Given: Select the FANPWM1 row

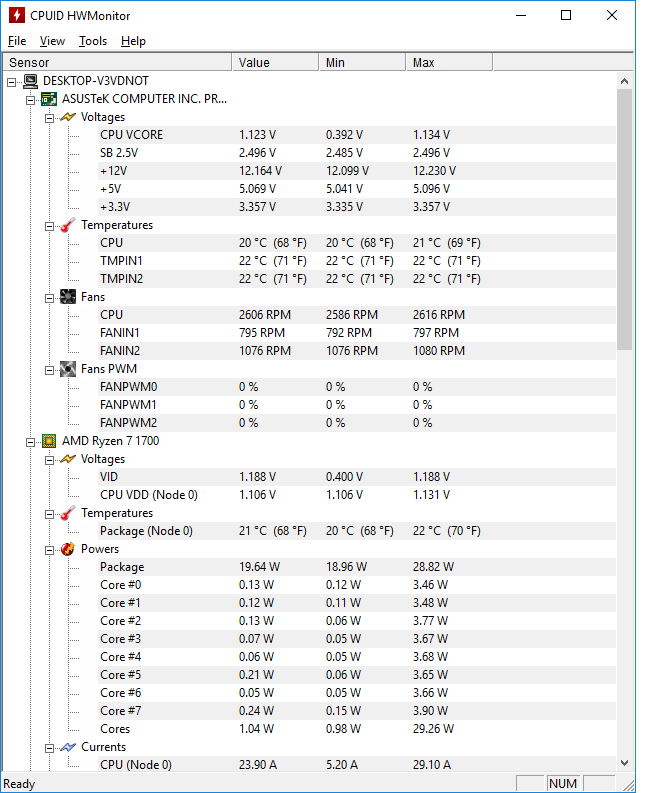Looking at the screenshot, I should click(357, 405).
